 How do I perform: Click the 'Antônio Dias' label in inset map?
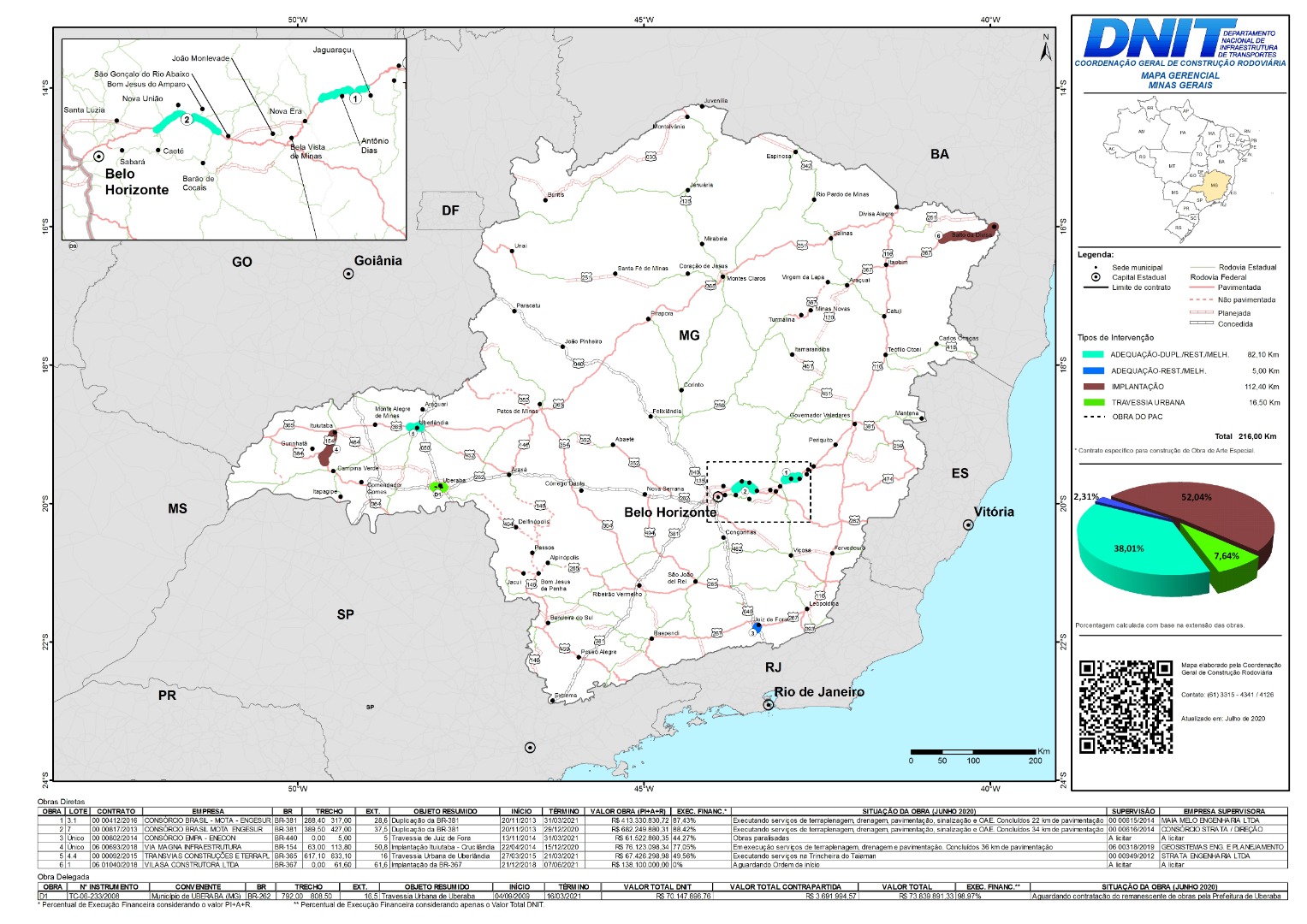[375, 145]
